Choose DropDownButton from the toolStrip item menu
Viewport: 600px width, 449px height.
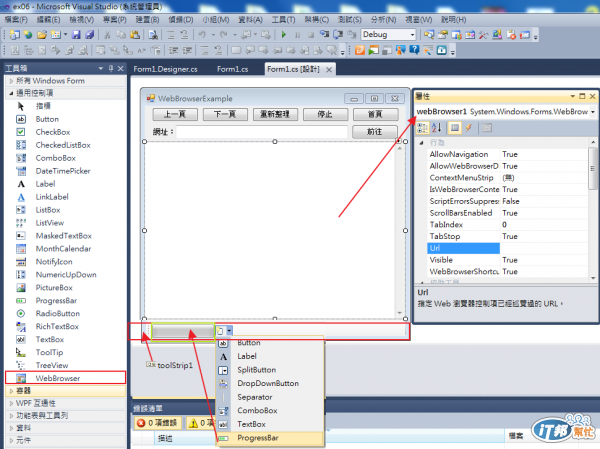[x=271, y=384]
